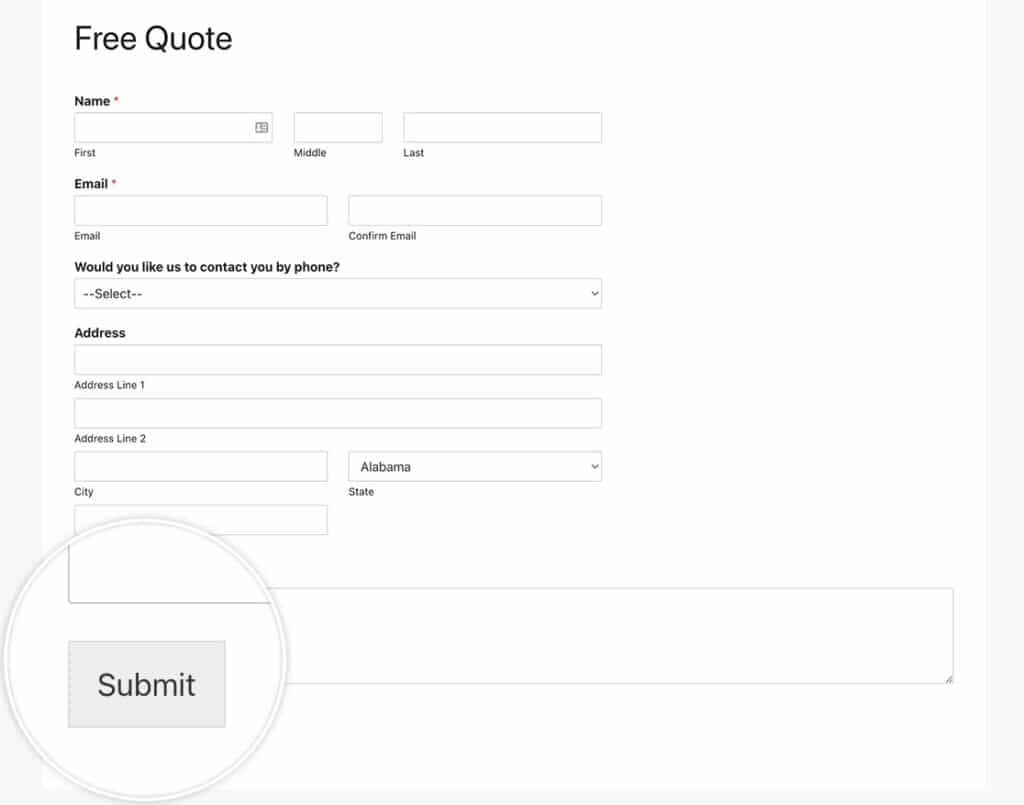Click the Name field label

[92, 101]
